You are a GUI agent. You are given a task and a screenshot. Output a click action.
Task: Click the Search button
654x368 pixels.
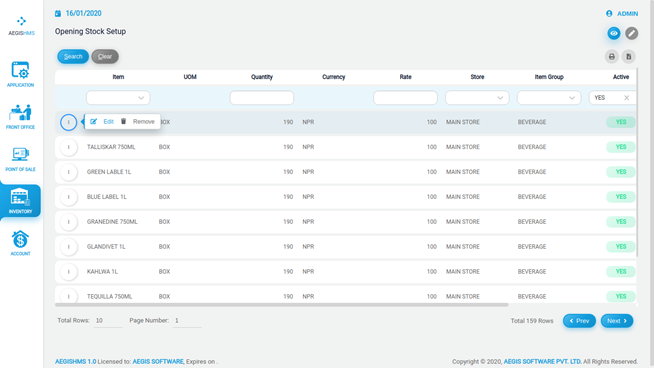(x=73, y=56)
